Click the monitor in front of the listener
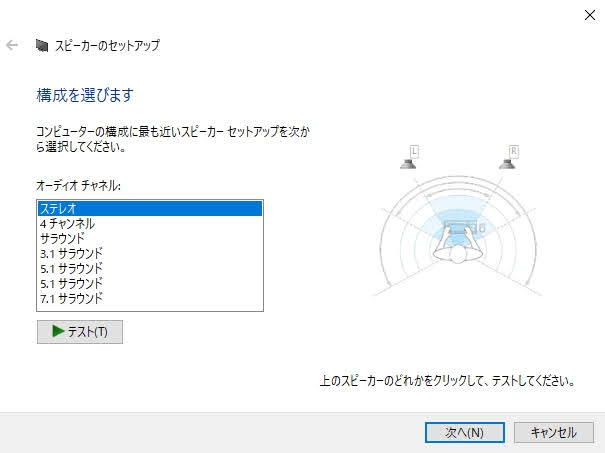 point(461,227)
